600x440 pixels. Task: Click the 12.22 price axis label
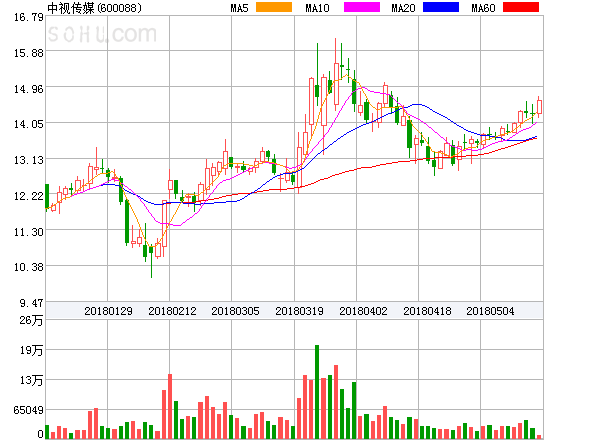(x=29, y=196)
